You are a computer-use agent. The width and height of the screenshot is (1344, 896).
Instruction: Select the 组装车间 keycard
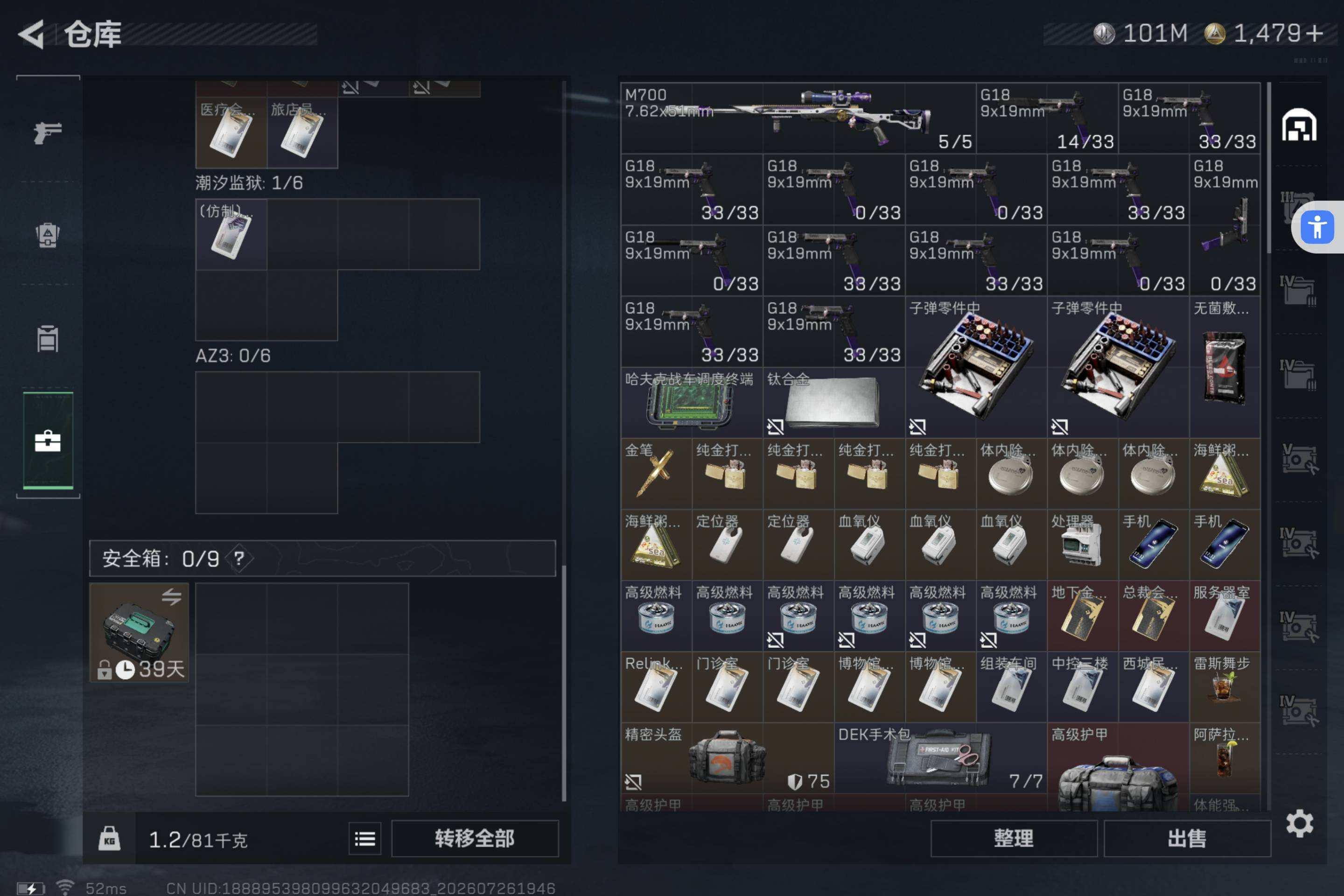click(1011, 687)
